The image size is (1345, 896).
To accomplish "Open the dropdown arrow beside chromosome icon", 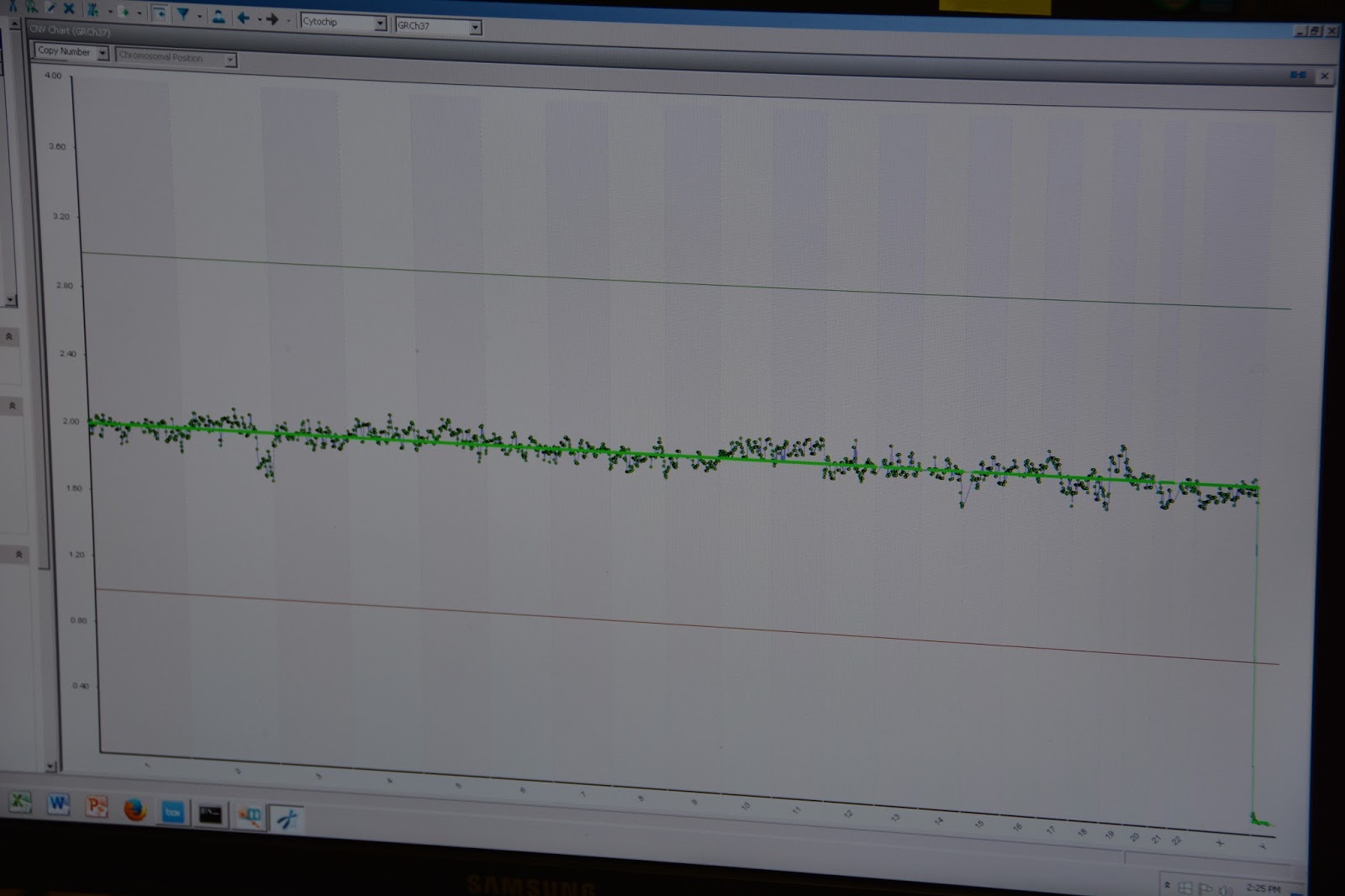I will [x=109, y=12].
